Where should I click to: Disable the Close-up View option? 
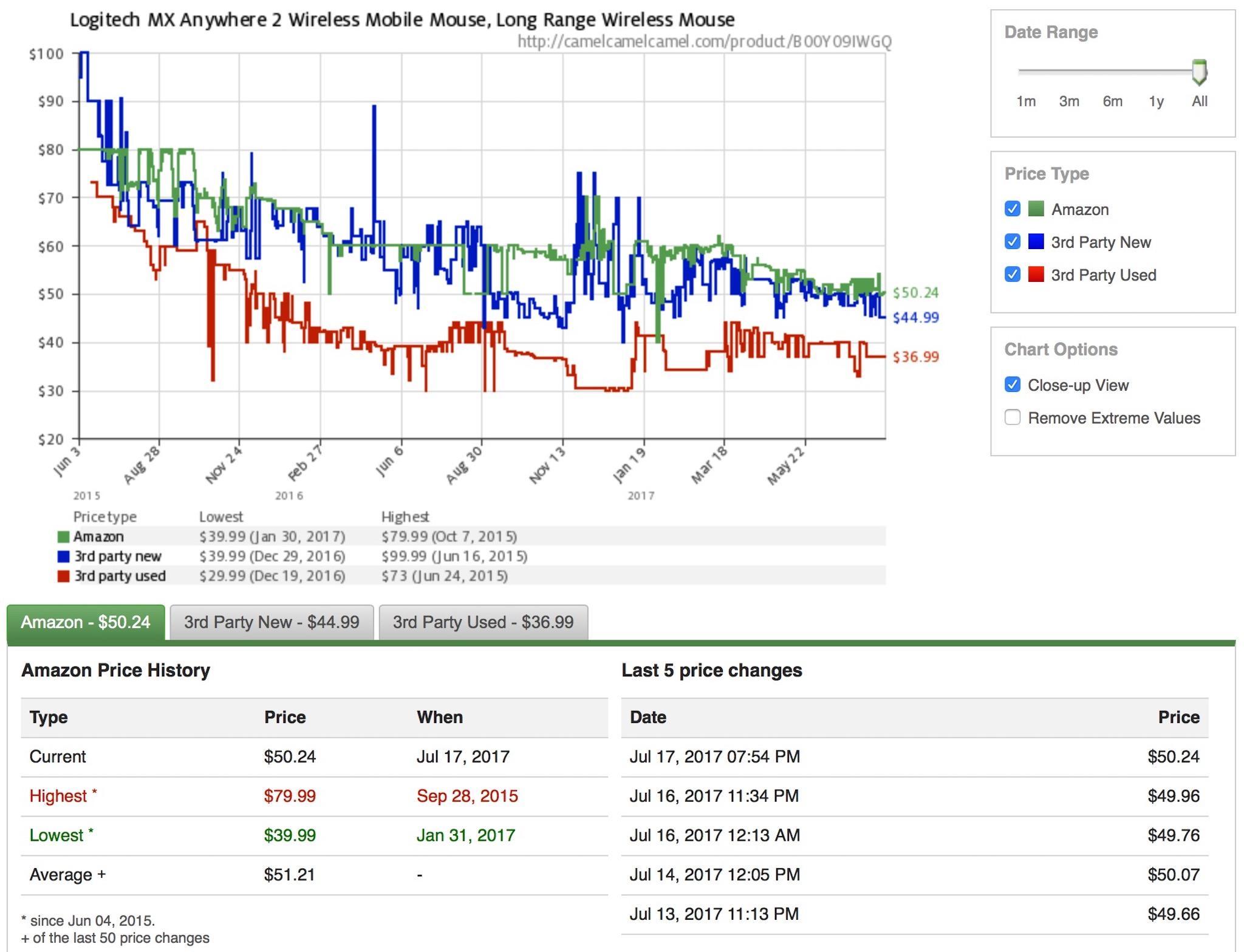tap(1012, 385)
